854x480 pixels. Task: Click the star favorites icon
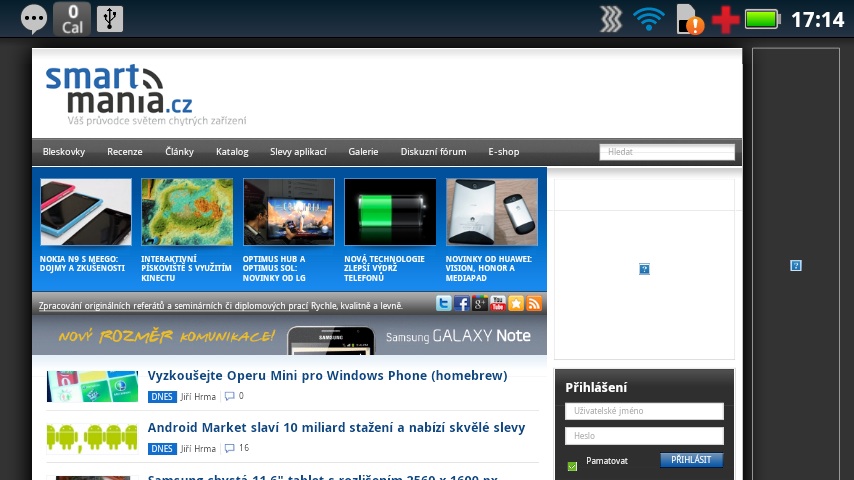click(x=516, y=303)
